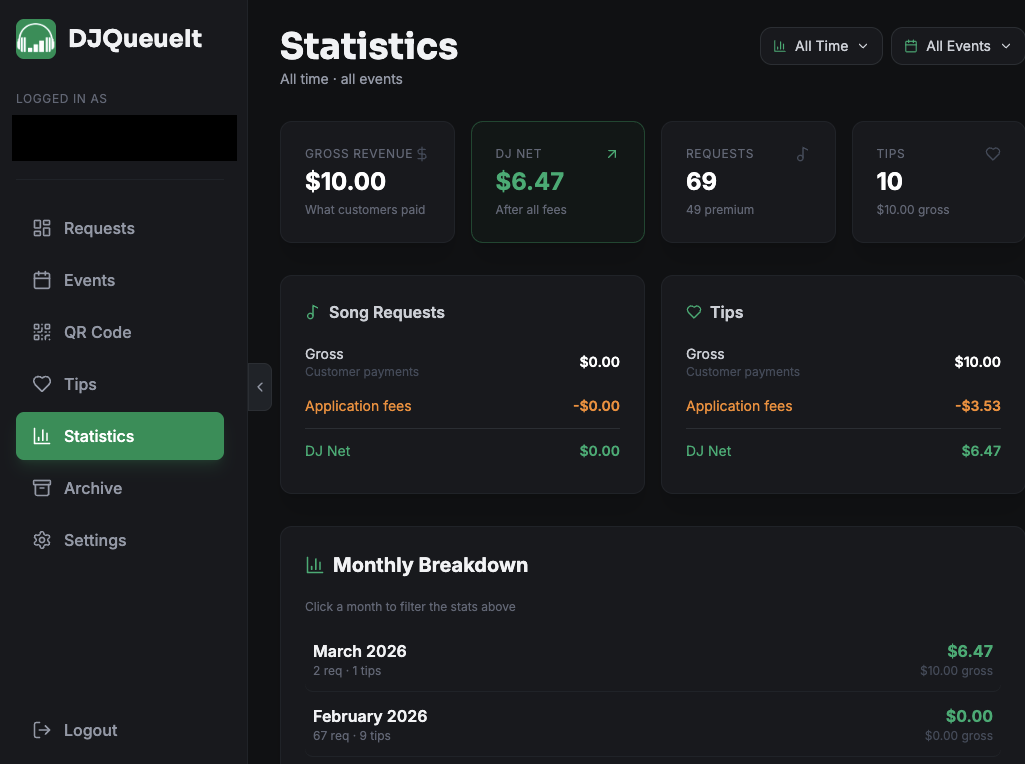Select the Gross Revenue stat card
Image resolution: width=1025 pixels, height=764 pixels.
[367, 182]
